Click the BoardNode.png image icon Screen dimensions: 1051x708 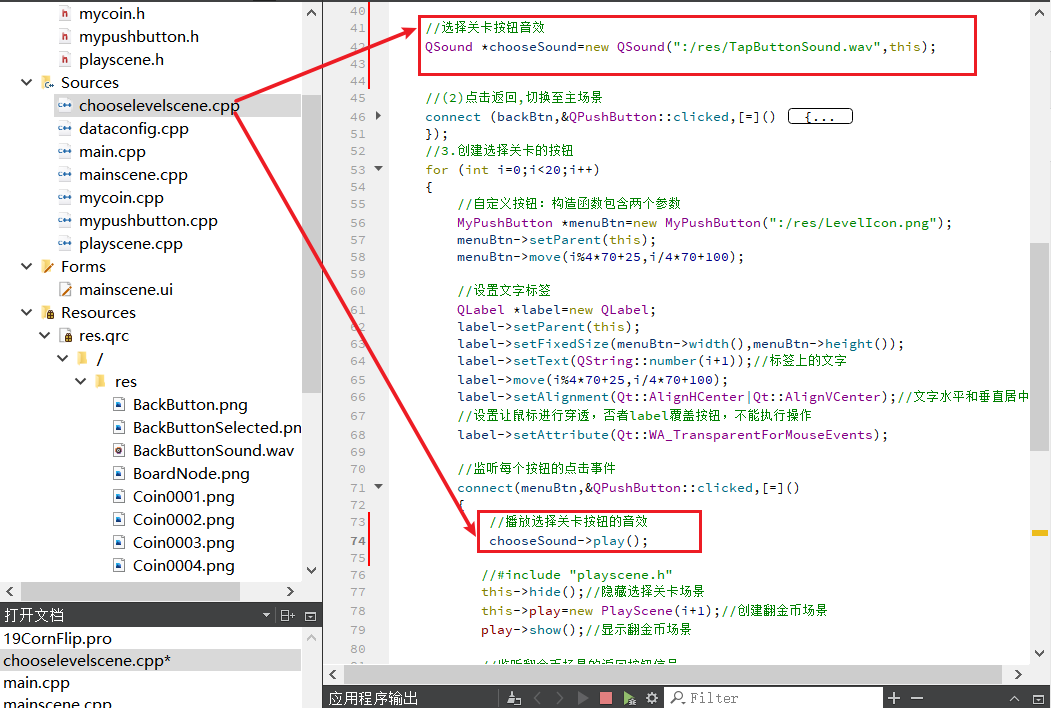tap(119, 473)
